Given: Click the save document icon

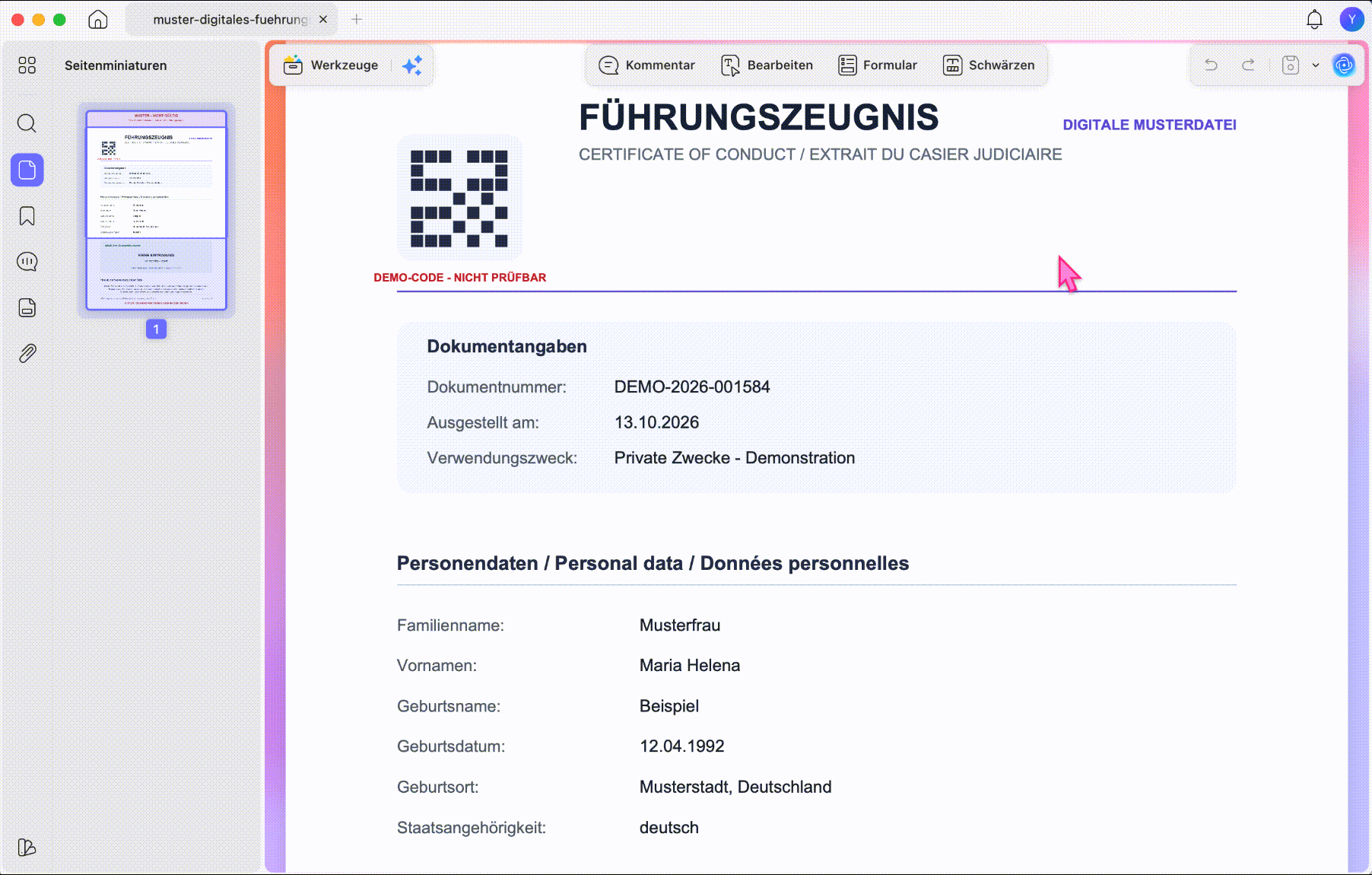Looking at the screenshot, I should [x=1291, y=65].
